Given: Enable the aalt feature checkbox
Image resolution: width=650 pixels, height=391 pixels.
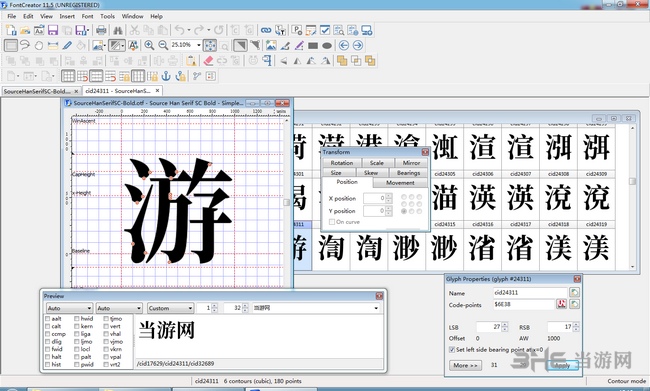Looking at the screenshot, I should point(48,319).
